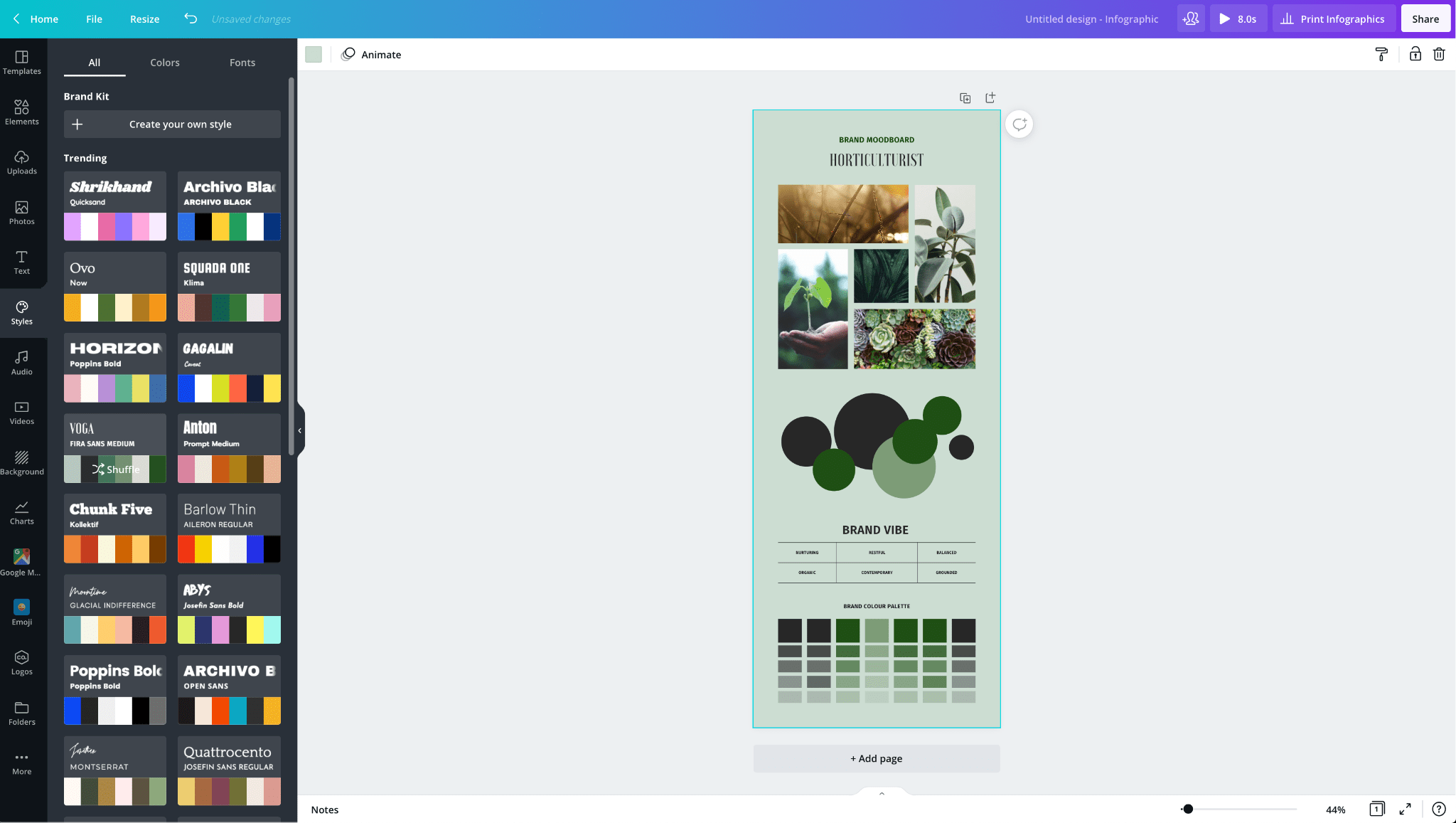Click the Add page button
1456x823 pixels.
876,758
